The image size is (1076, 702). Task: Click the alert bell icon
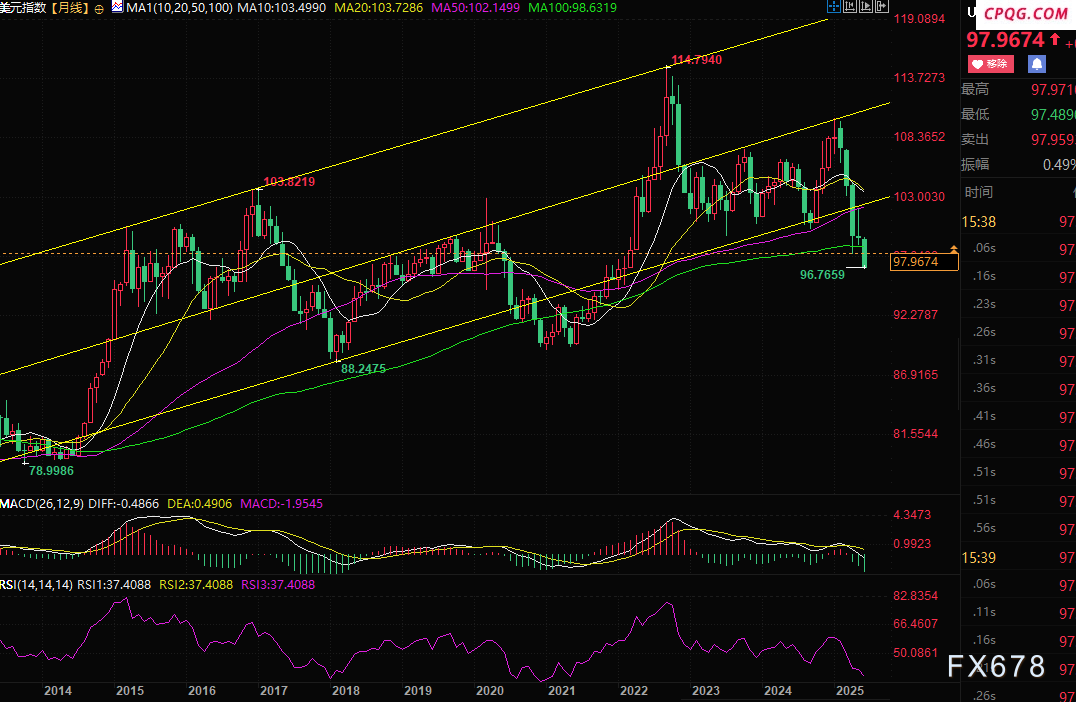pyautogui.click(x=1037, y=64)
